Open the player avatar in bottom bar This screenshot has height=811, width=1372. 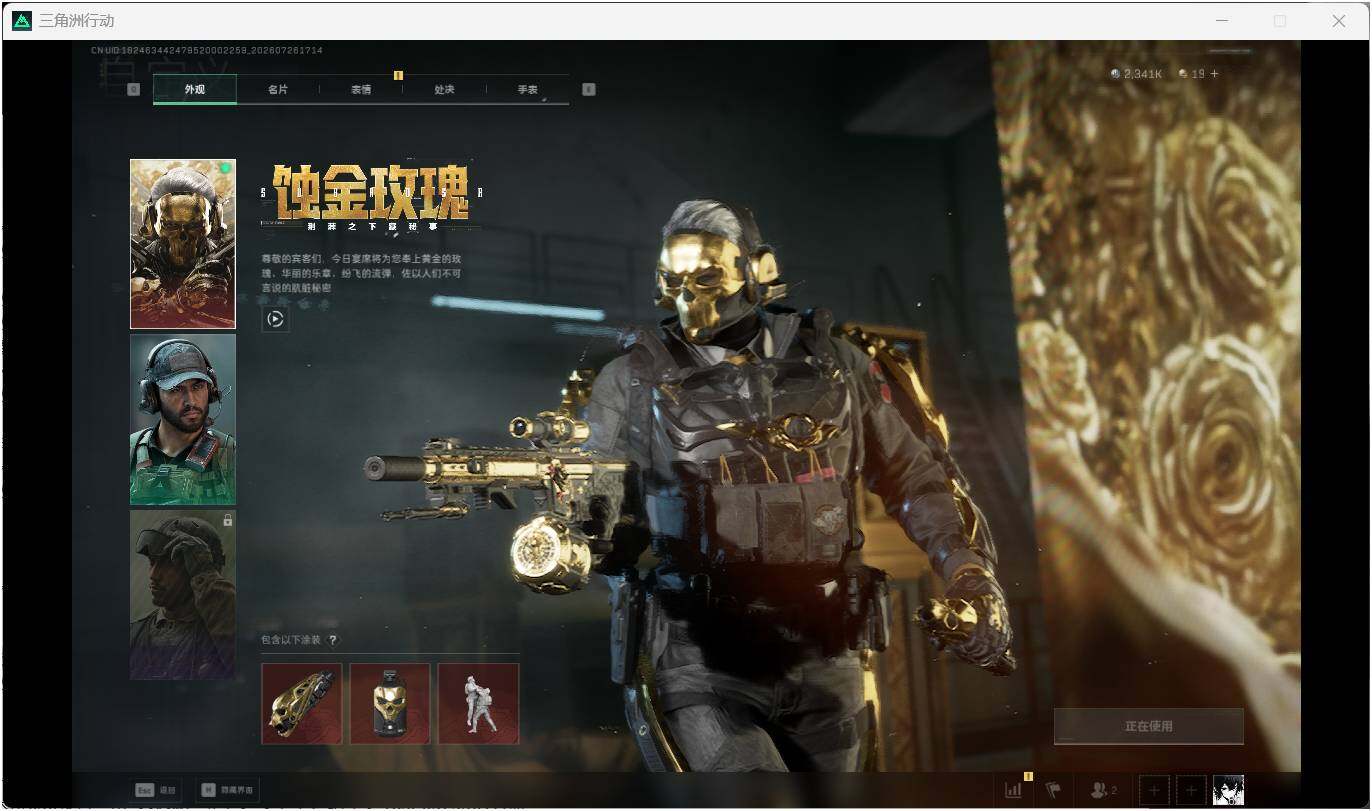click(1228, 790)
